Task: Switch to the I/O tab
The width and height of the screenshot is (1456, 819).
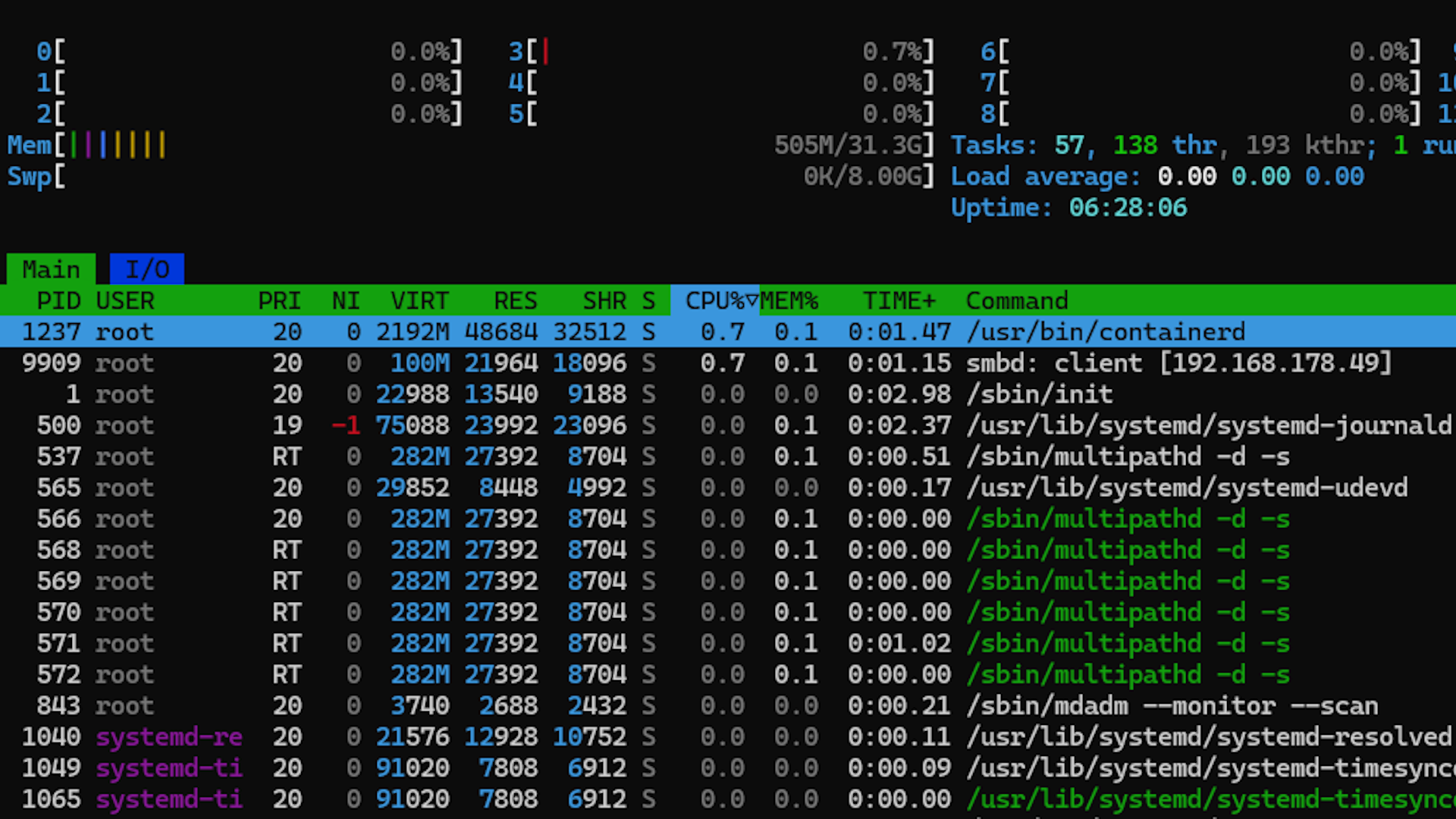Action: [146, 269]
